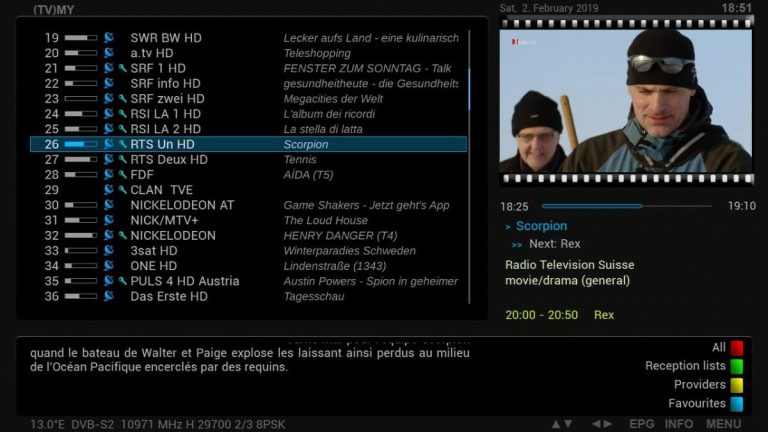Click the satellite icon for CLAN TVE
The width and height of the screenshot is (768, 432).
click(x=109, y=189)
